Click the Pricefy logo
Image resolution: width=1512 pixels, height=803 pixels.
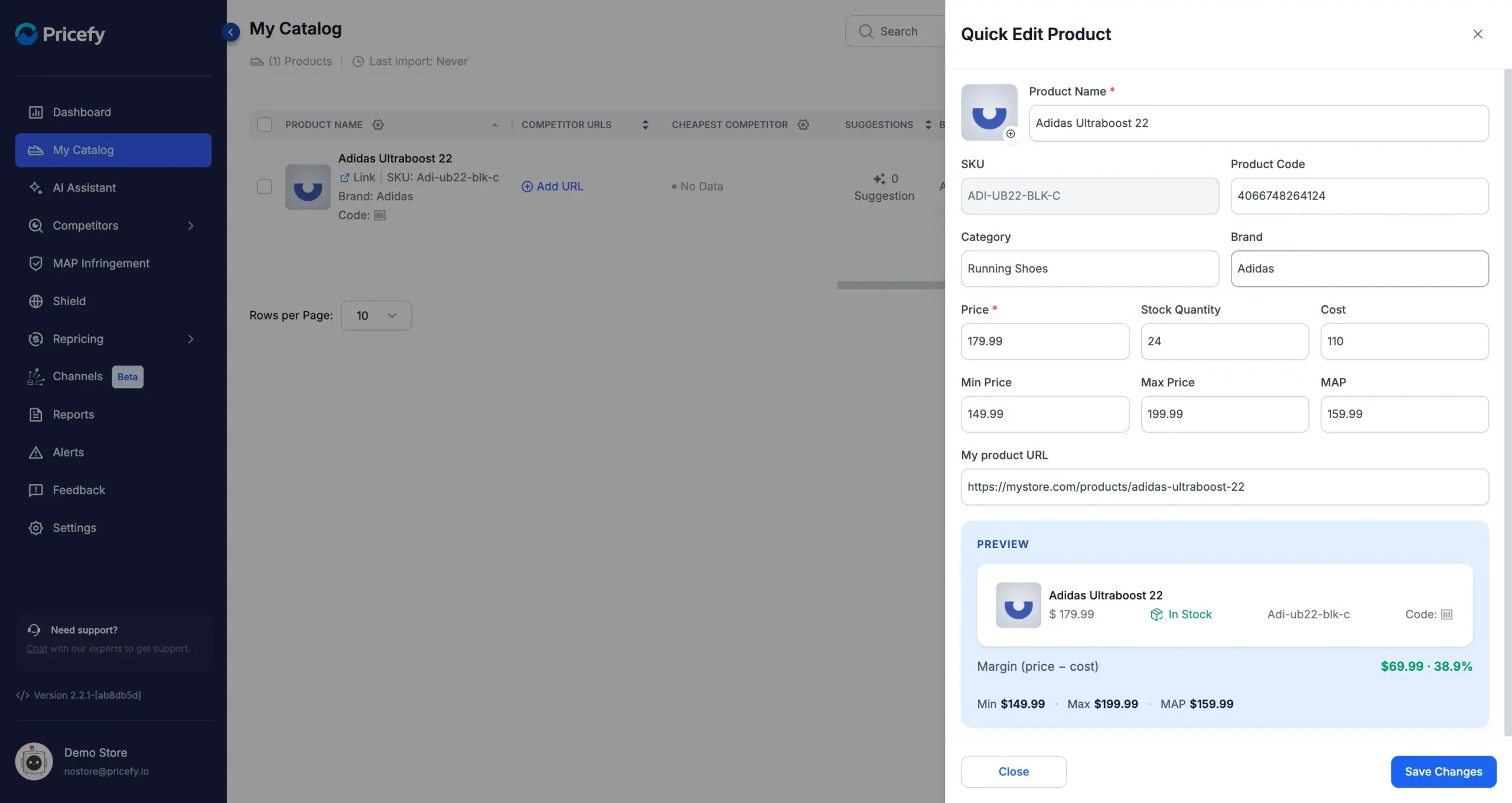point(60,34)
